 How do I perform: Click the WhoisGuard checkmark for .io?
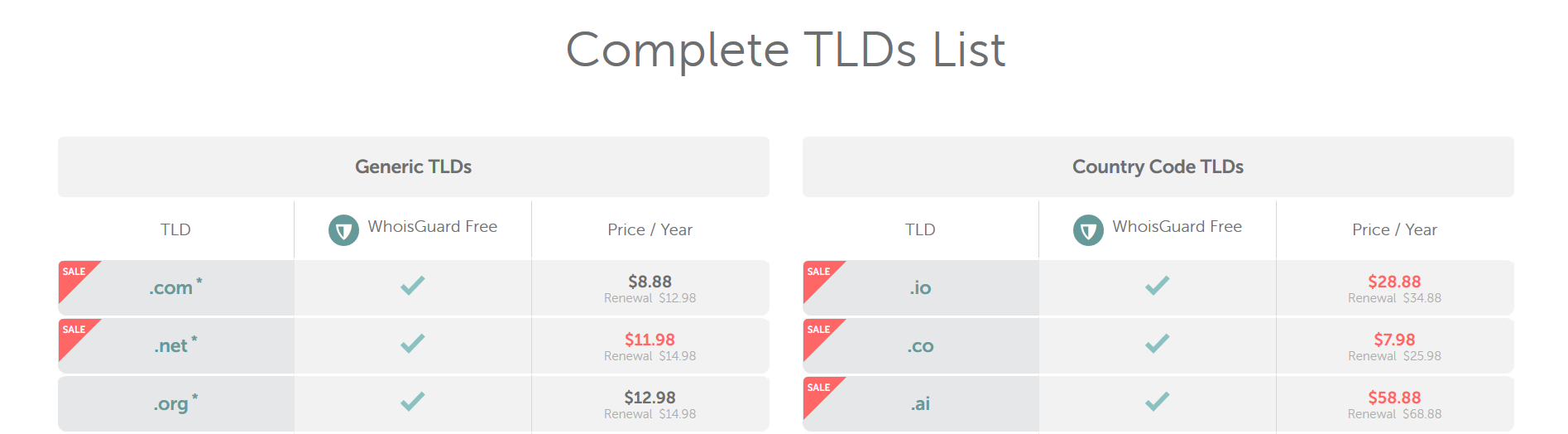click(x=1157, y=286)
